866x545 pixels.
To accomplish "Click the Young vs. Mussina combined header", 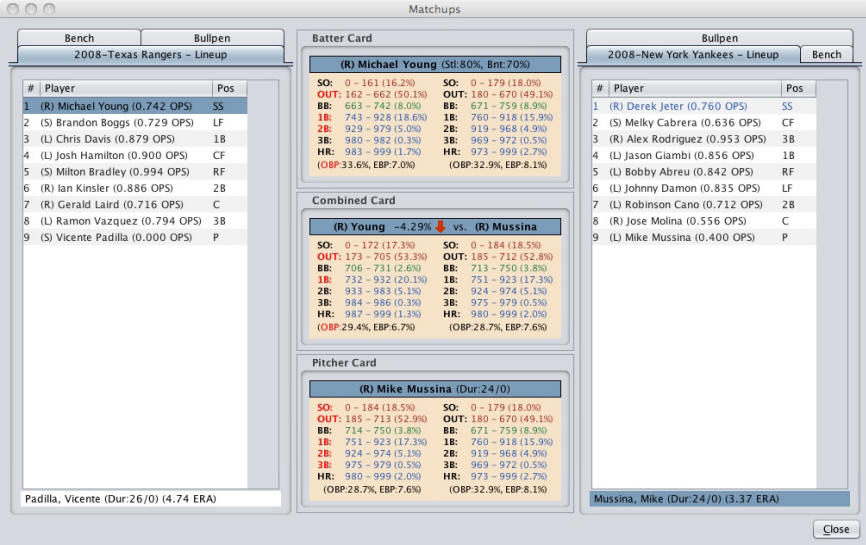I will [435, 226].
